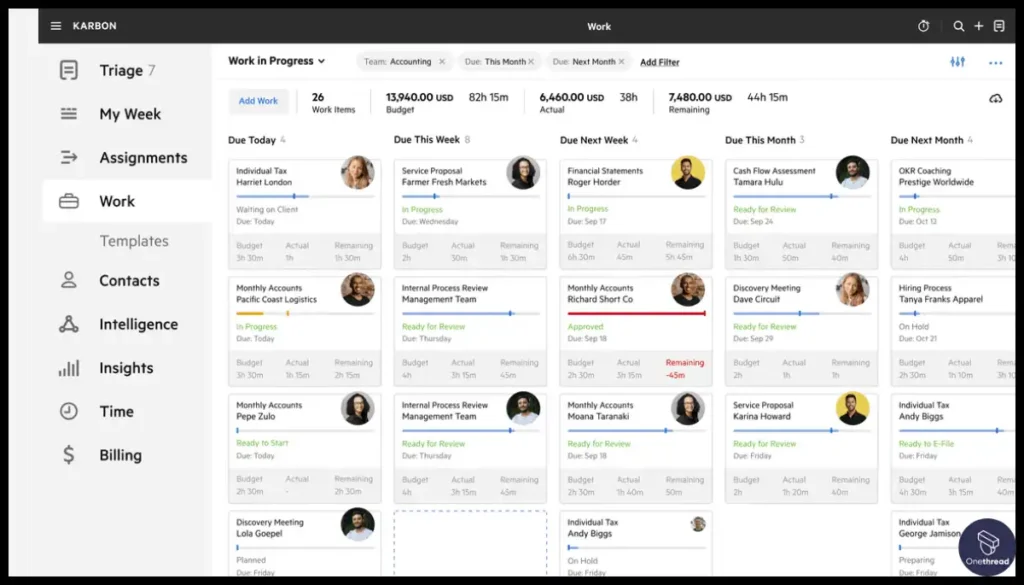Image resolution: width=1024 pixels, height=585 pixels.
Task: Open Cash Flow Assessment Tamara Hulu card
Action: tap(801, 214)
